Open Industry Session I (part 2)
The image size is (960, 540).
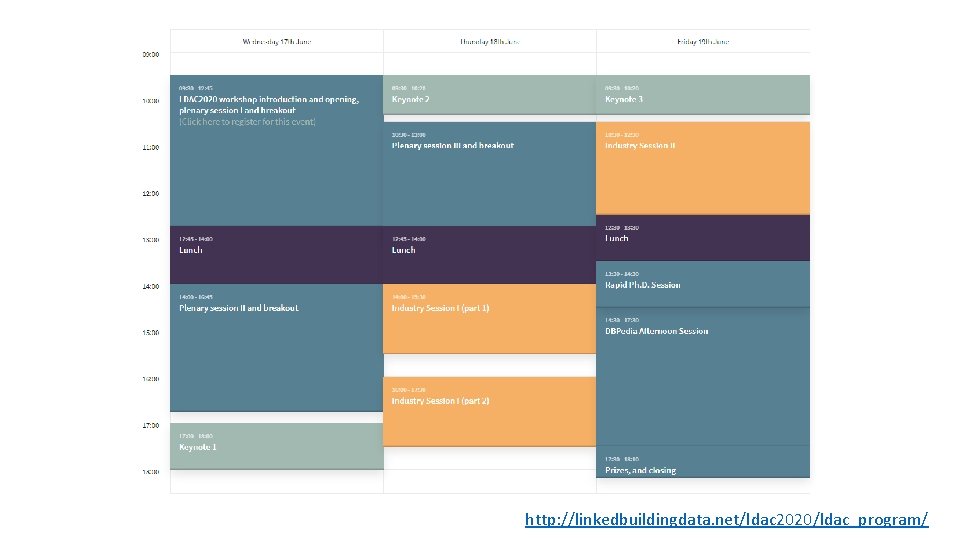click(x=490, y=411)
